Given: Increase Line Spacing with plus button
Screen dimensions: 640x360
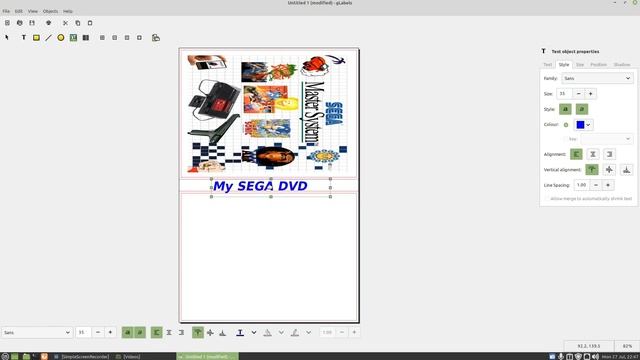Looking at the screenshot, I should coord(608,185).
